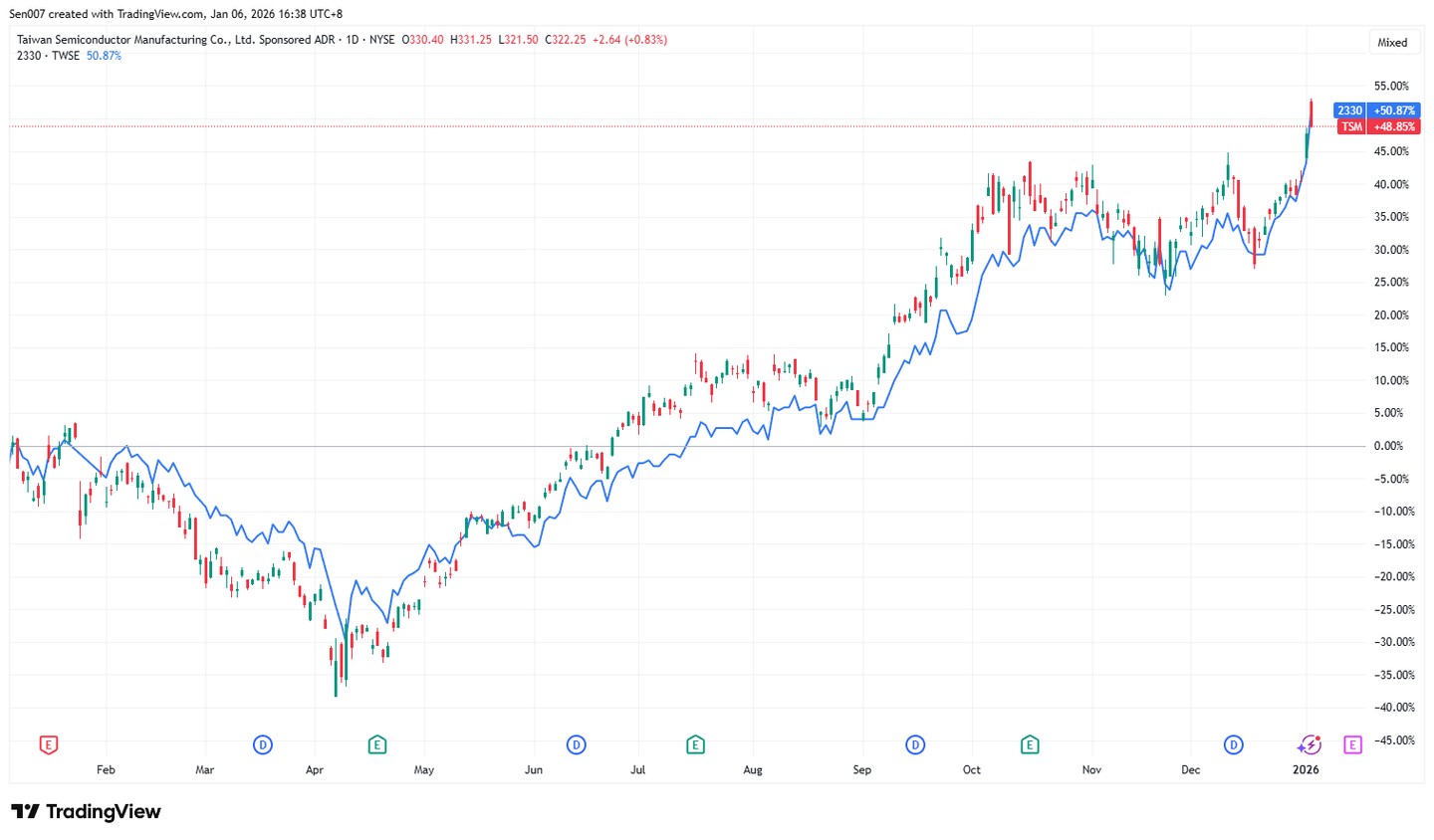Click the Taiwan Semiconductor symbol title
Image resolution: width=1434 pixels, height=840 pixels.
click(x=175, y=40)
